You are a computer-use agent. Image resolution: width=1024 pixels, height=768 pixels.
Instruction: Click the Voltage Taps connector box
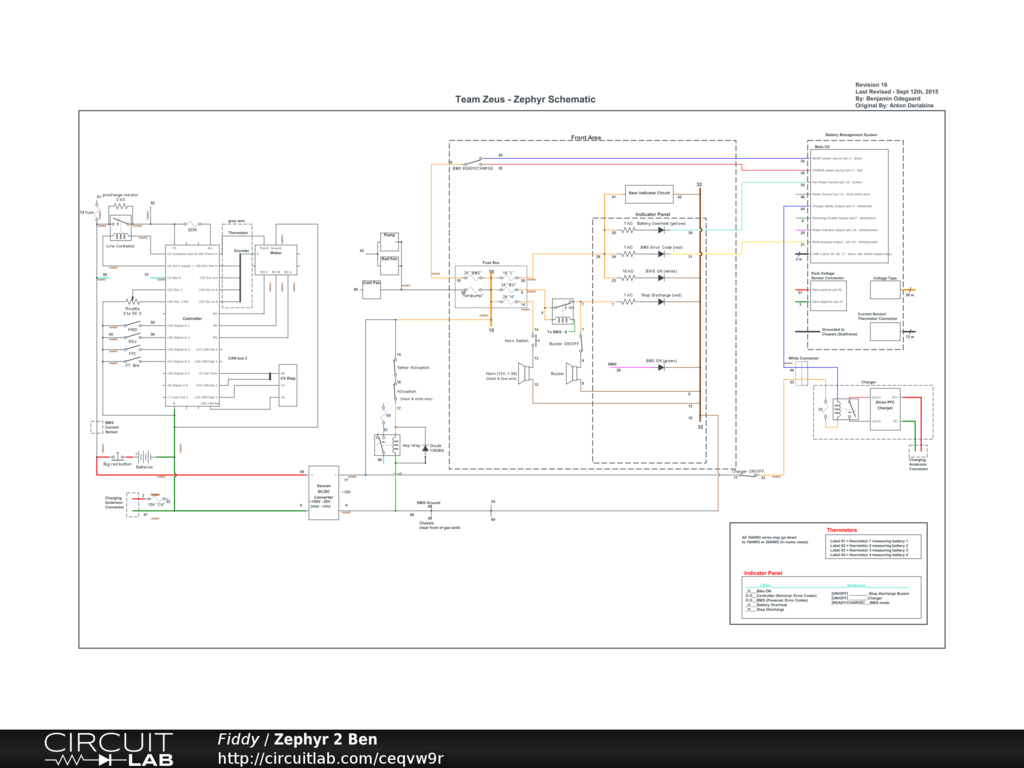tap(885, 289)
